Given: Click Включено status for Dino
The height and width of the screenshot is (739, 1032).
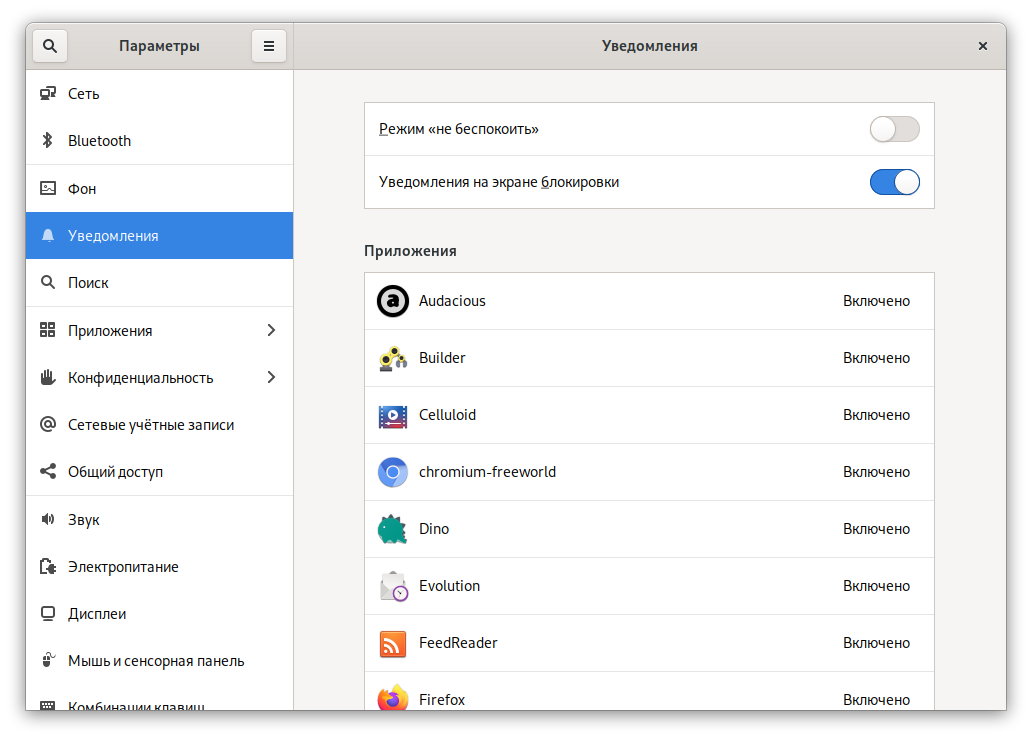Looking at the screenshot, I should pos(876,529).
